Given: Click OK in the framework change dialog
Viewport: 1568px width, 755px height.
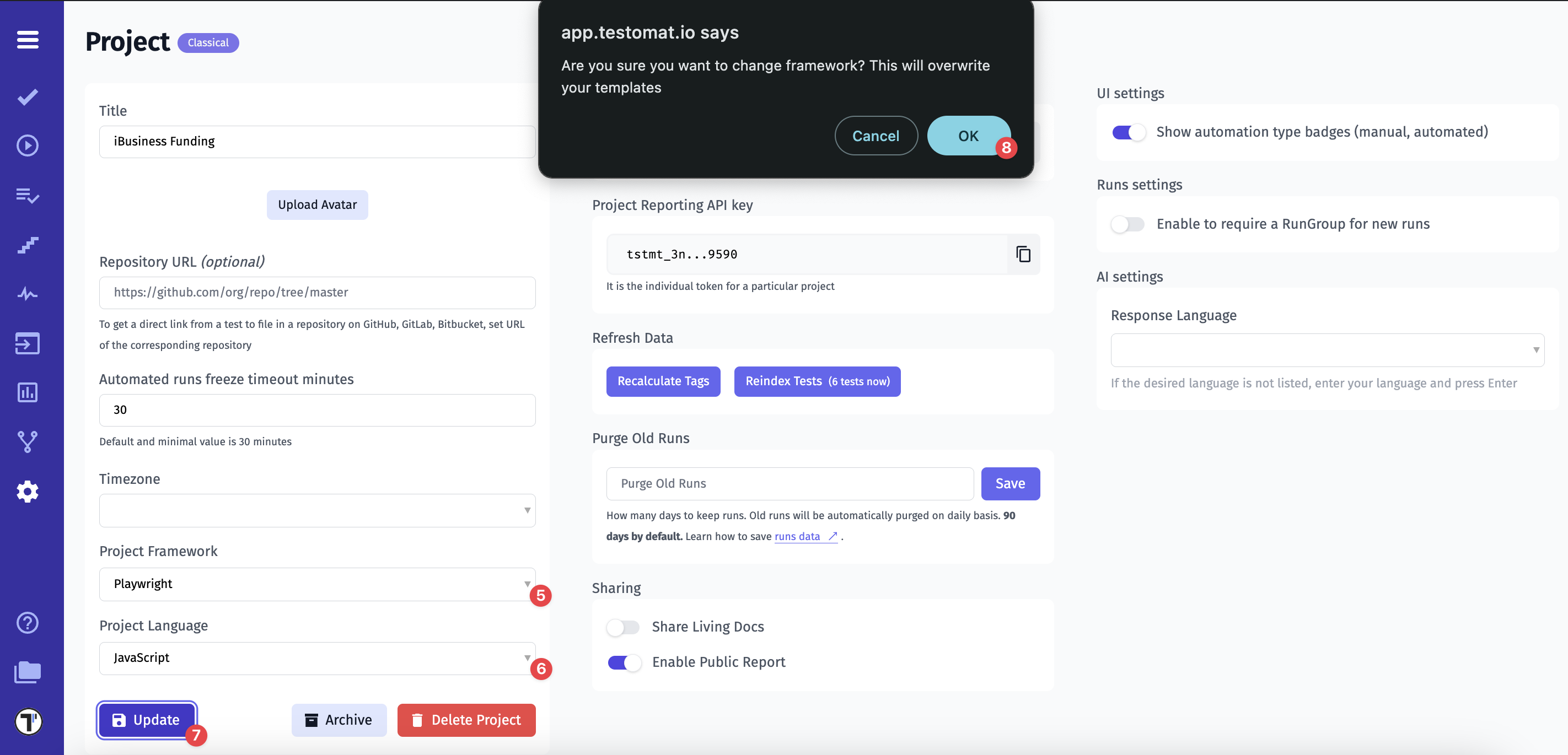Looking at the screenshot, I should tap(968, 136).
